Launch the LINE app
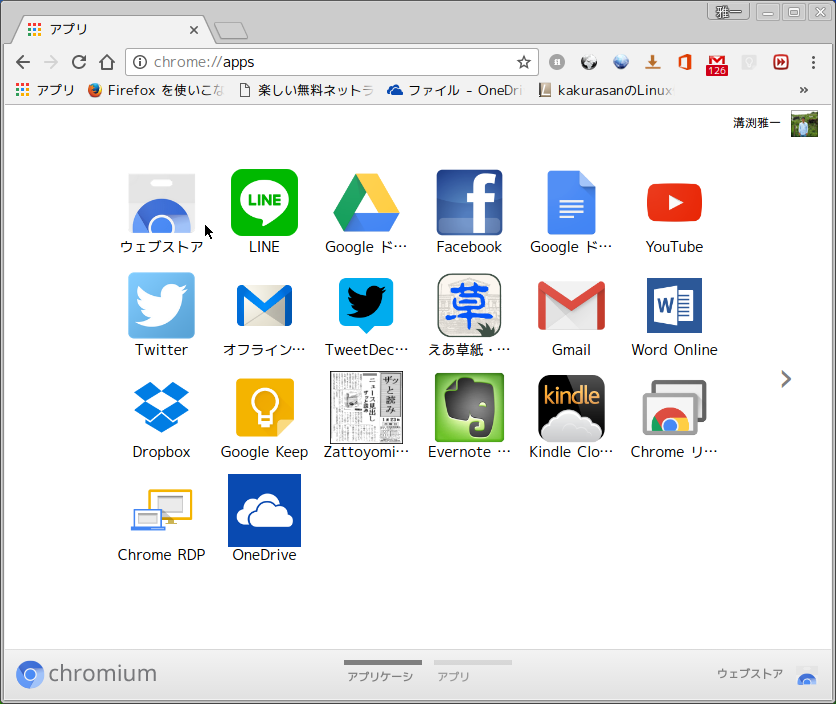 point(264,203)
